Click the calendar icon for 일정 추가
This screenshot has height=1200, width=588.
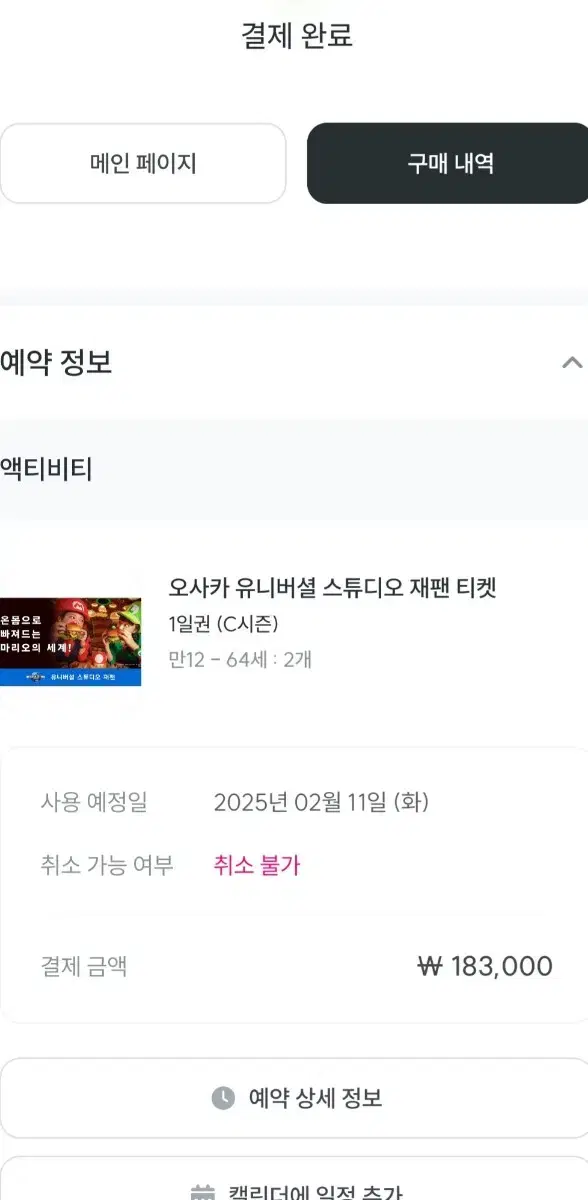coord(203,1193)
